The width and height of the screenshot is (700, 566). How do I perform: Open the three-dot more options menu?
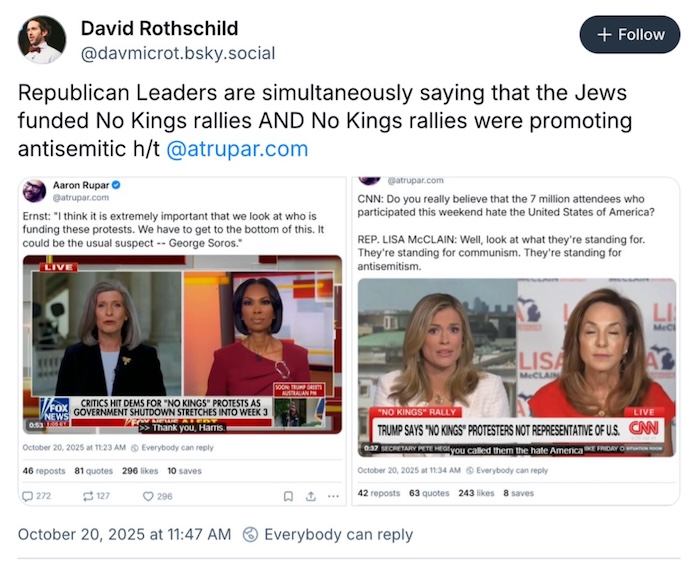333,496
